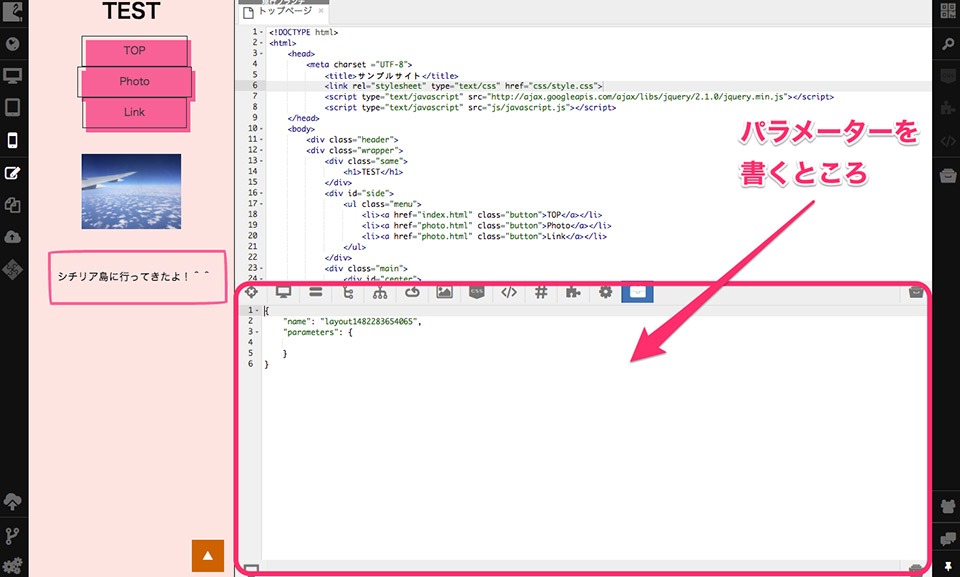Click the title サンプルサイト line in editor
Image resolution: width=960 pixels, height=577 pixels.
click(391, 75)
